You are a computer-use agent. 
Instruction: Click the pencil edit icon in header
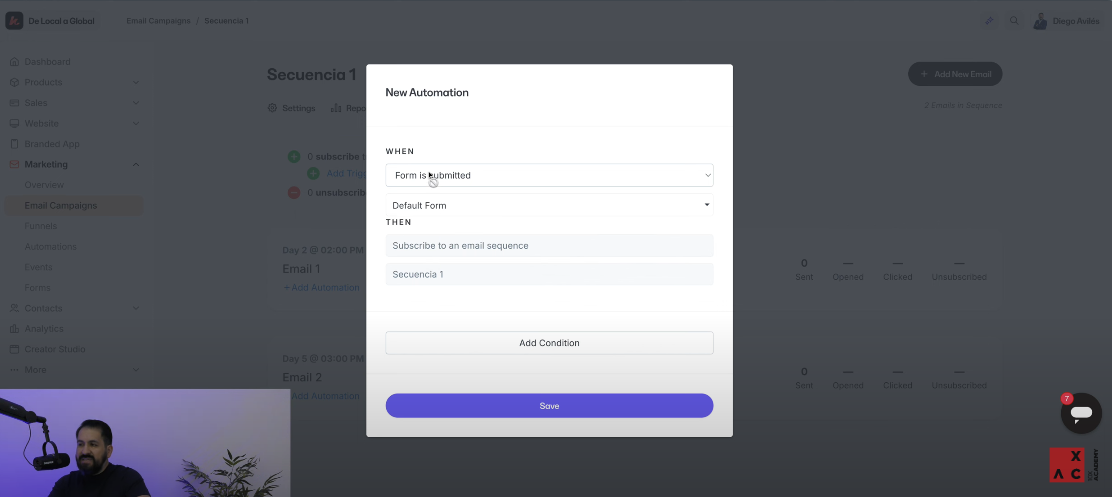pyautogui.click(x=989, y=21)
